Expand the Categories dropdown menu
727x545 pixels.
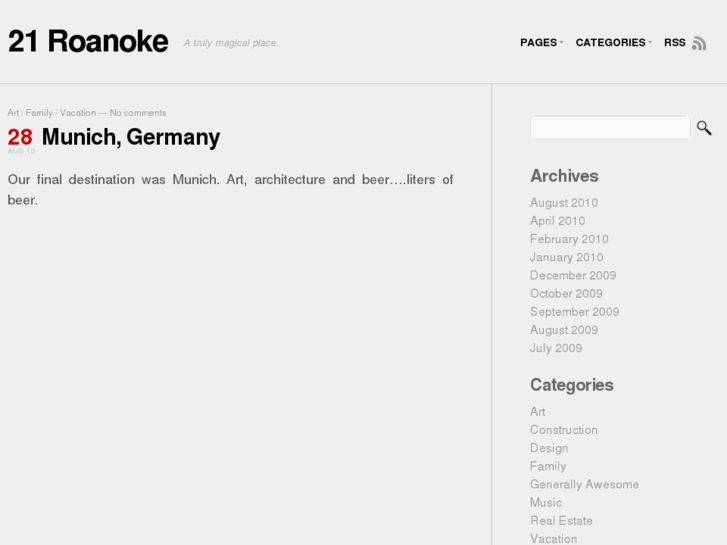pos(613,43)
